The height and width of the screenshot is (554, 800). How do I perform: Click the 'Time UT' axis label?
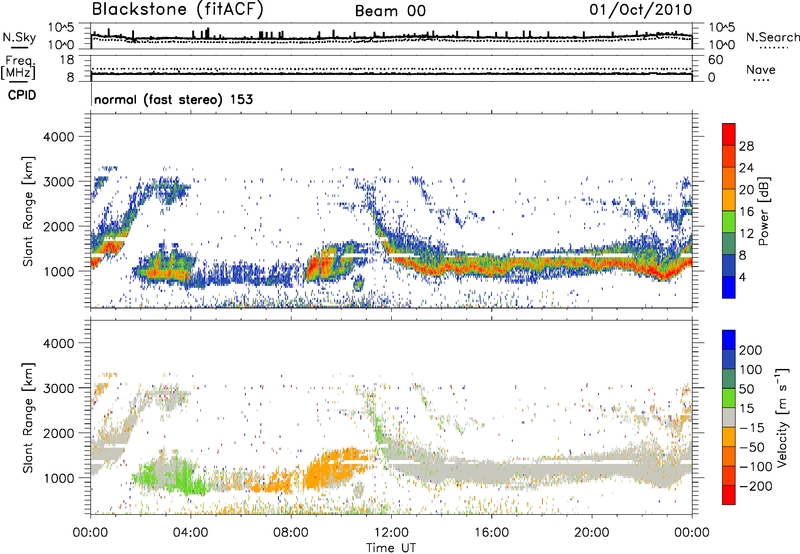[391, 547]
